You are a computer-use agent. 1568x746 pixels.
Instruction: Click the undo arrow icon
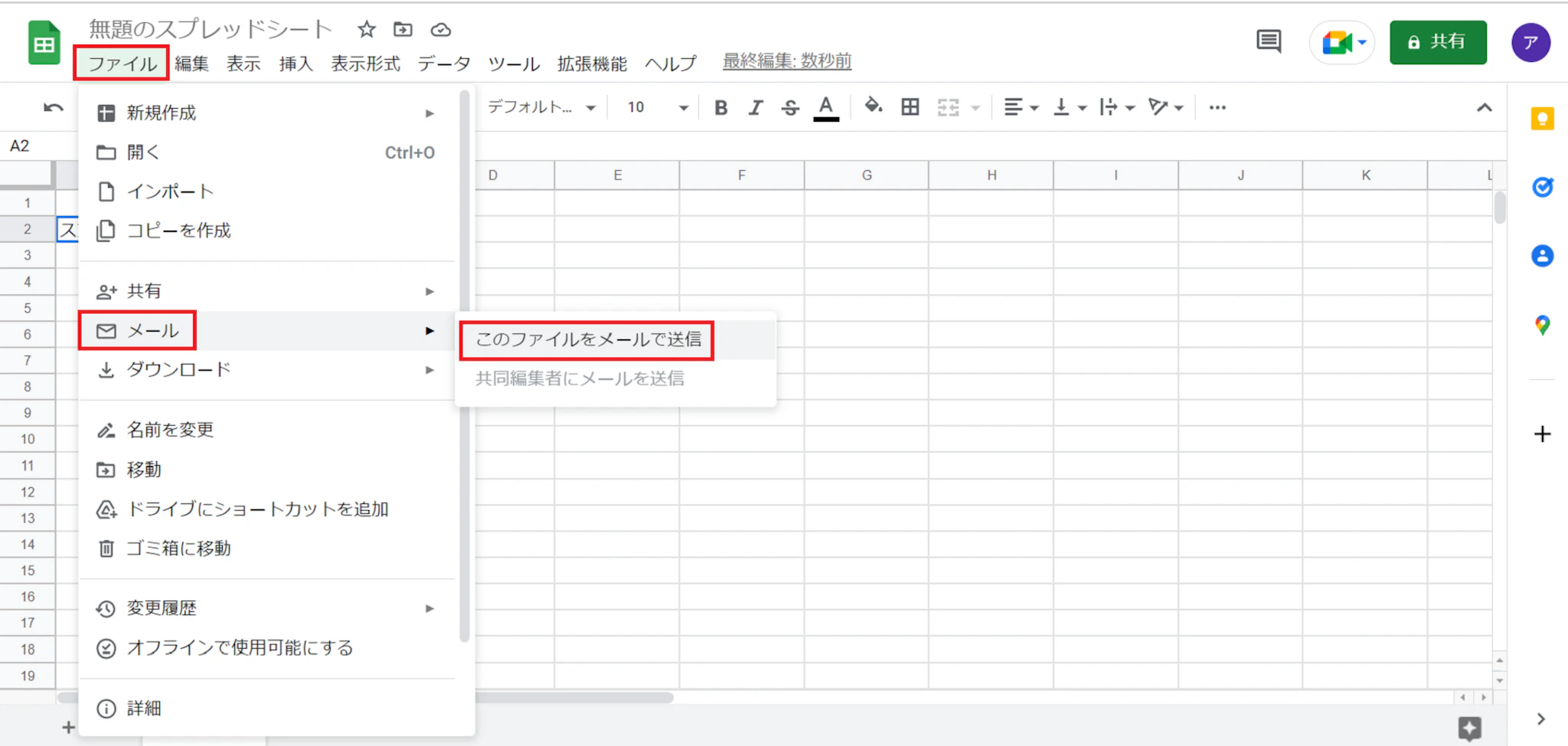(x=54, y=107)
